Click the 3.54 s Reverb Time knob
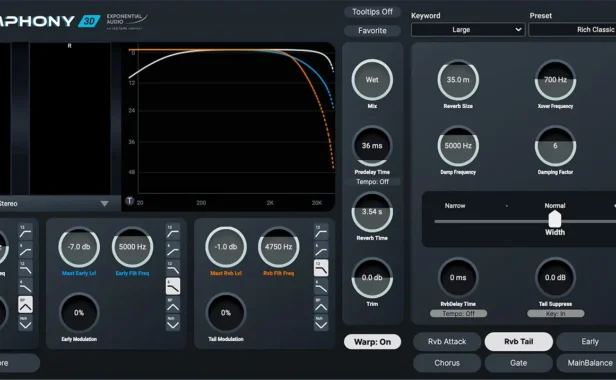Viewport: 616px width, 380px height. tap(372, 212)
